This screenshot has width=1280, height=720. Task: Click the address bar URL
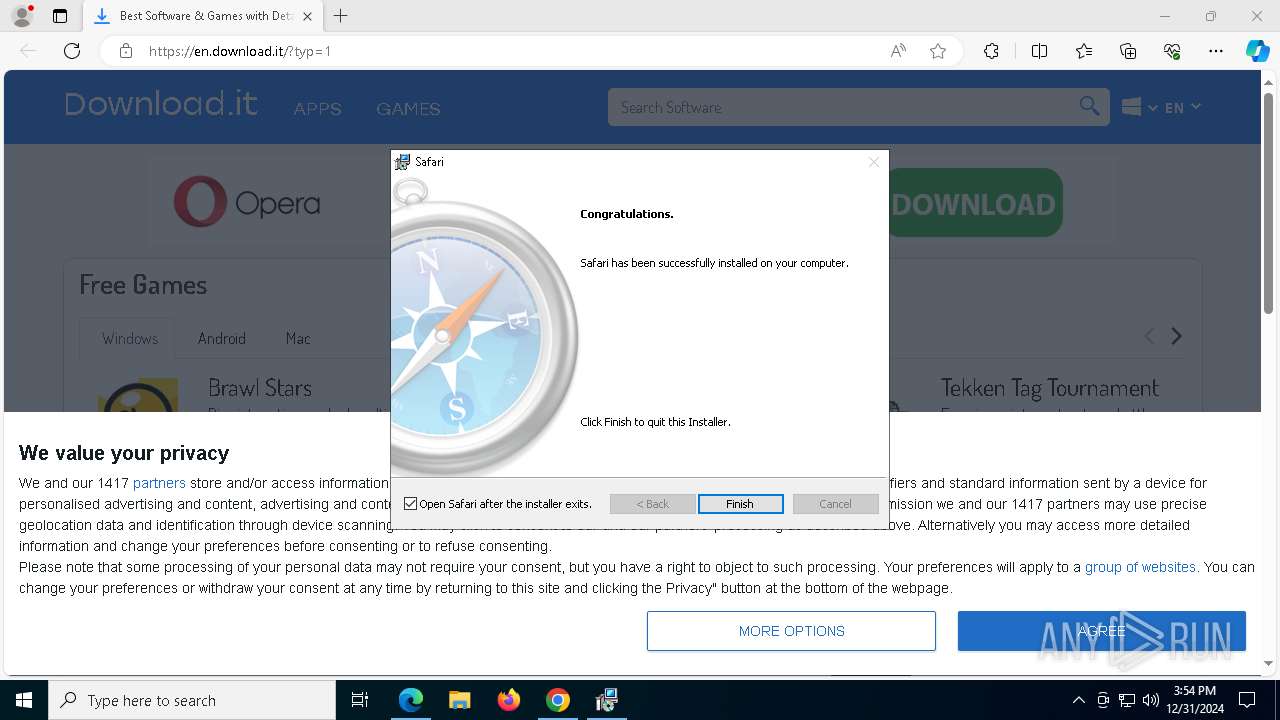240,51
